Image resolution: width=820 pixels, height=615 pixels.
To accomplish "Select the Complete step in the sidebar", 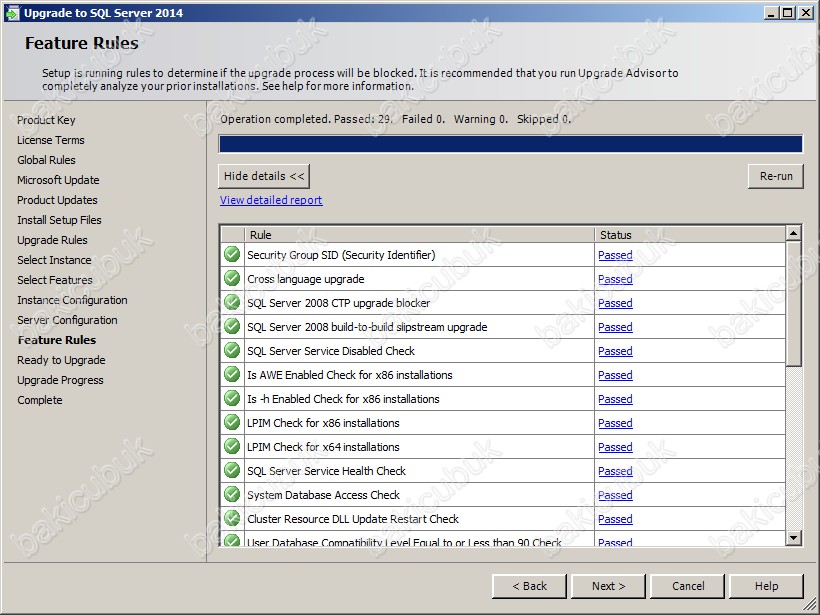I will 40,400.
